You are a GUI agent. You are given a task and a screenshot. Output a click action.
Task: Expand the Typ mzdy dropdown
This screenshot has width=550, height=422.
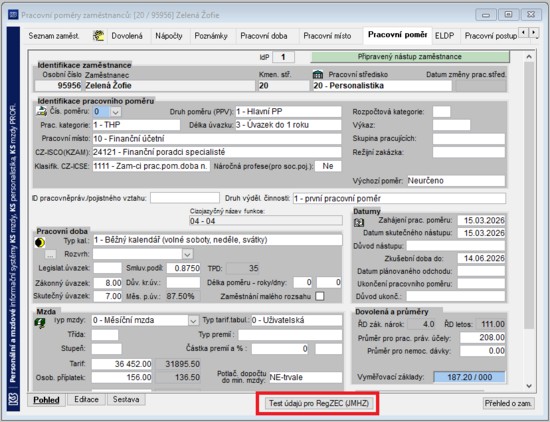(x=193, y=320)
